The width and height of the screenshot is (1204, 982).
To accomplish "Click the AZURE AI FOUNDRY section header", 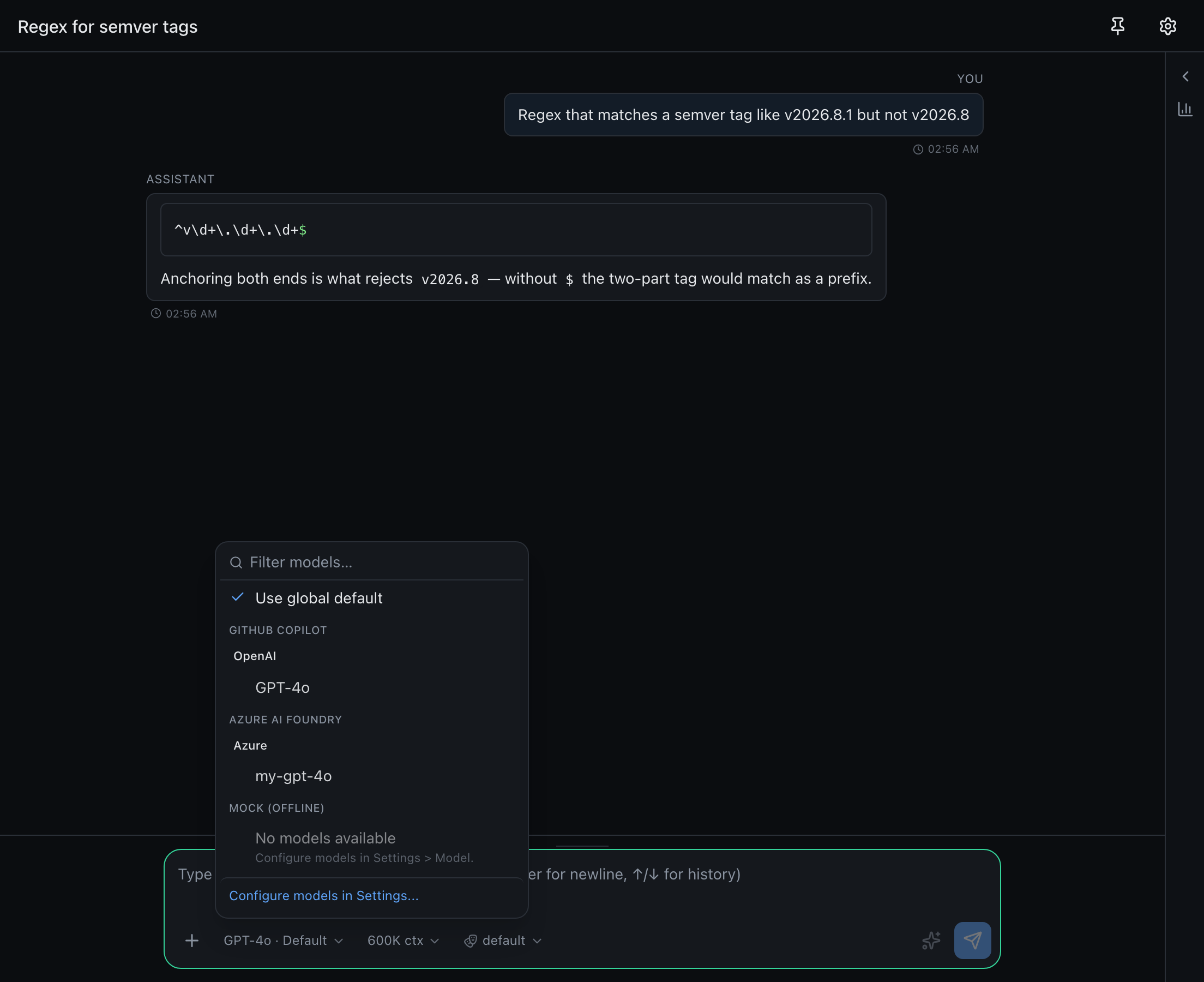I will point(285,720).
